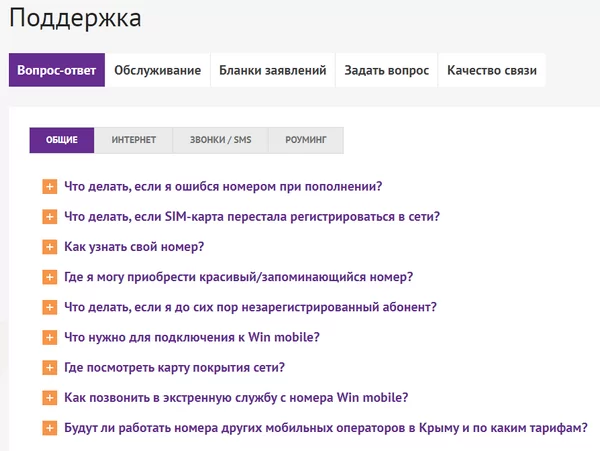This screenshot has width=600, height=451.
Task: Click the plus icon beside the unregistered subscriber question
Action: [x=49, y=307]
